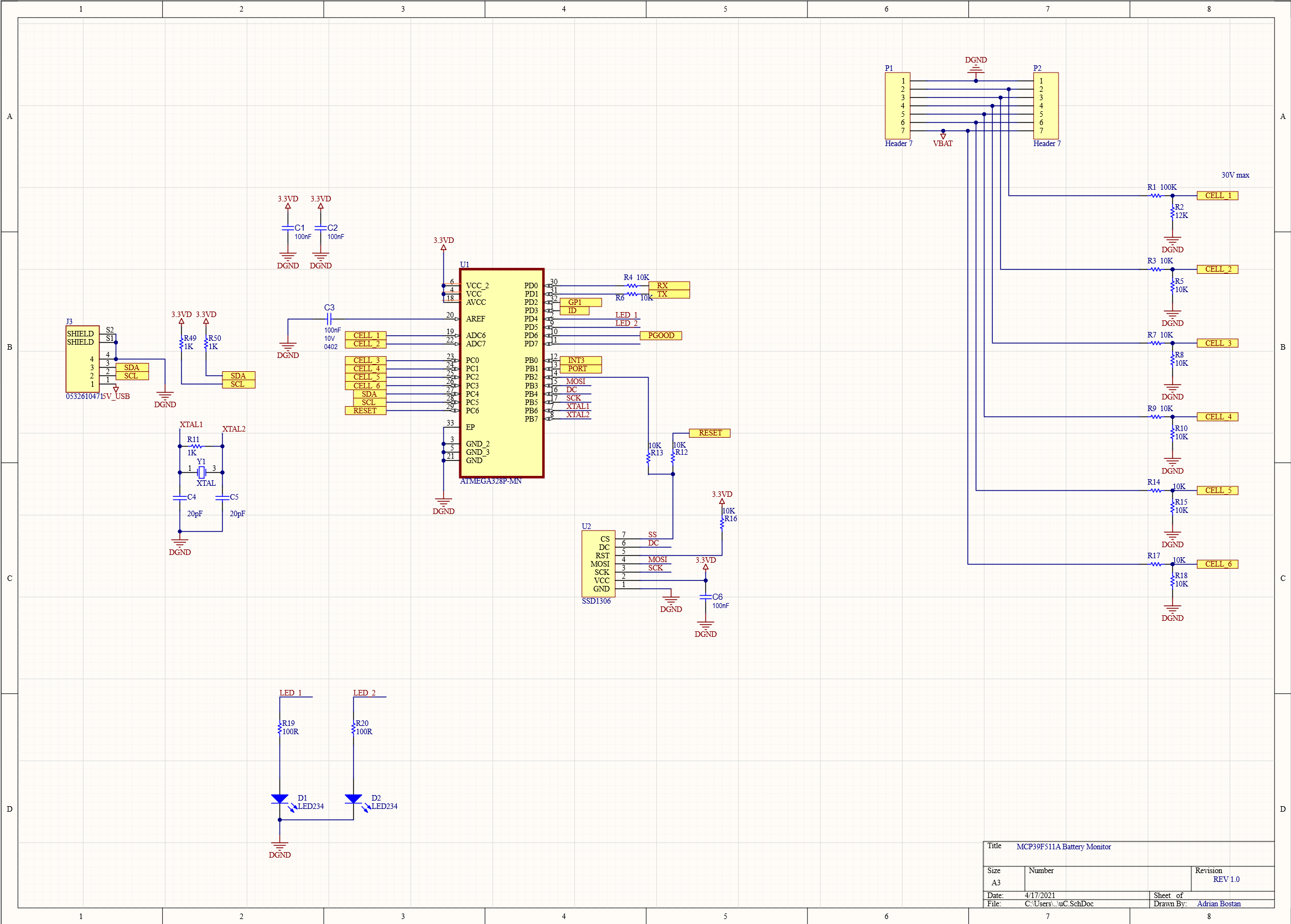Select capacitor C3 on the AREF line
Screen dimensions: 1291x924
[x=329, y=319]
